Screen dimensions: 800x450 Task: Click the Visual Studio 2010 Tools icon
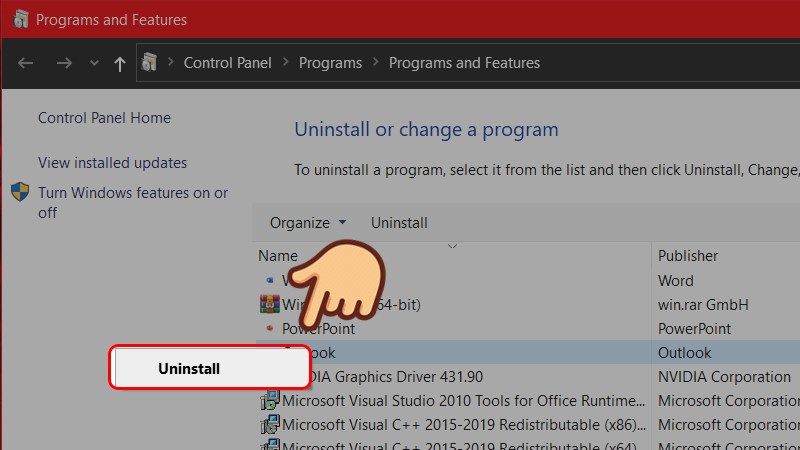(x=268, y=401)
